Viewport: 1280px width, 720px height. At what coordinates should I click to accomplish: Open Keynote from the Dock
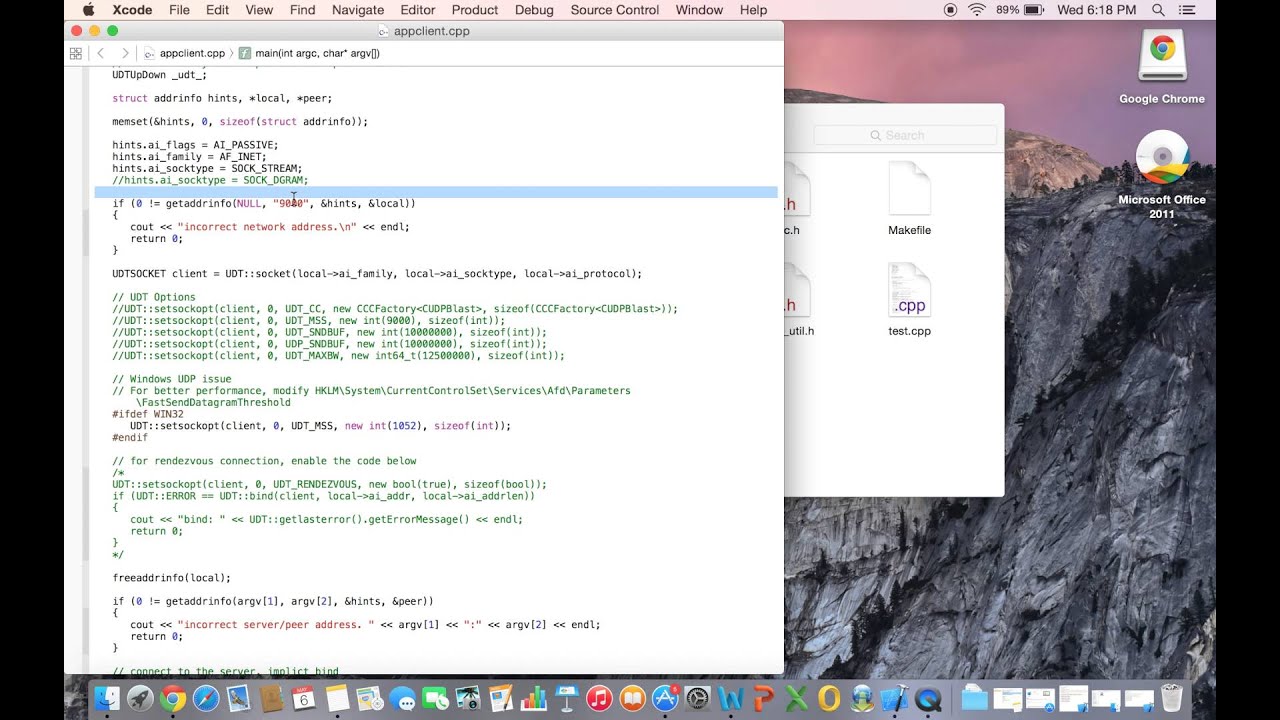pyautogui.click(x=567, y=698)
